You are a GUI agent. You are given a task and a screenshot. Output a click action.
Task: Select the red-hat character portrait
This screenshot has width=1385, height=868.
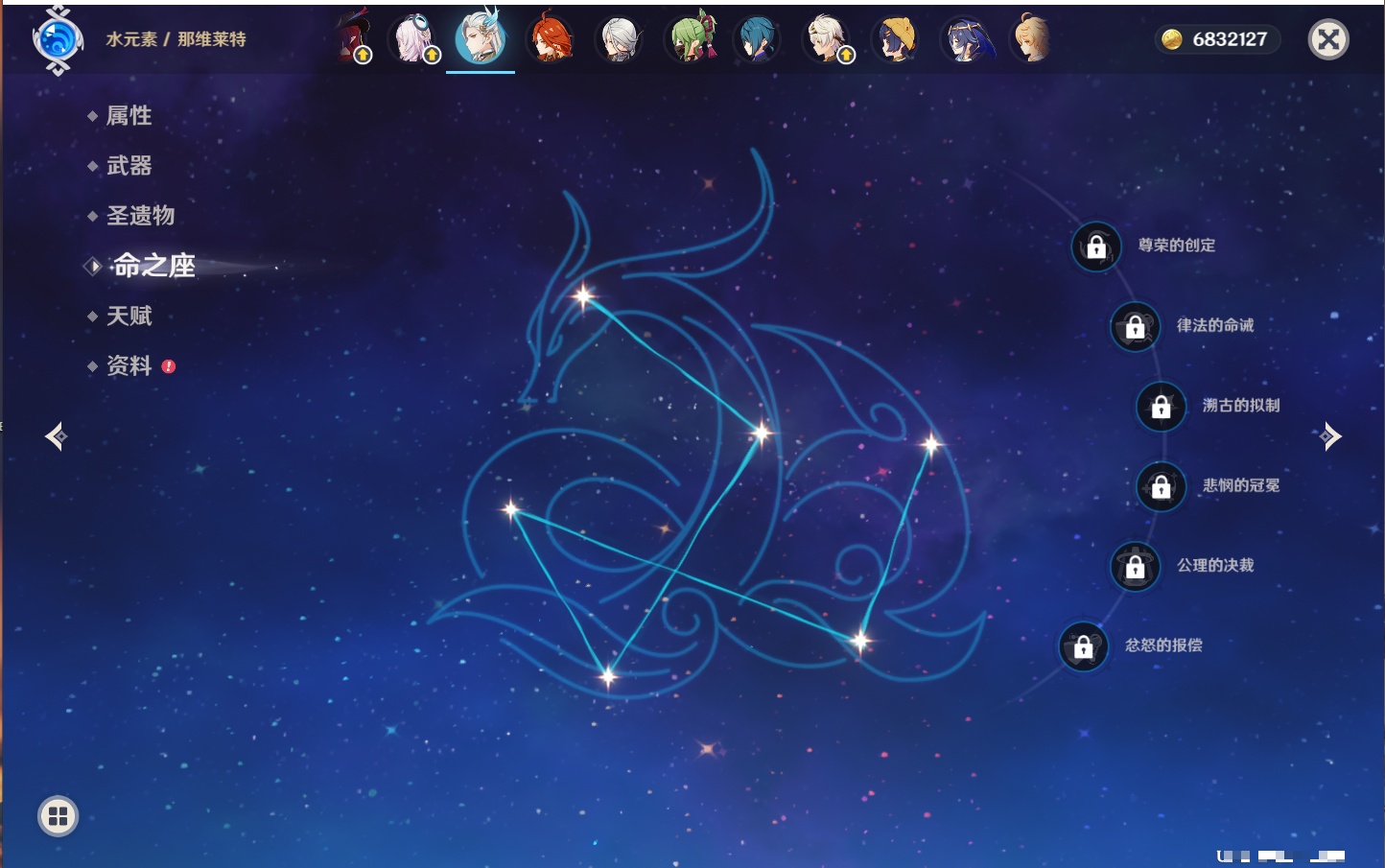pos(354,39)
